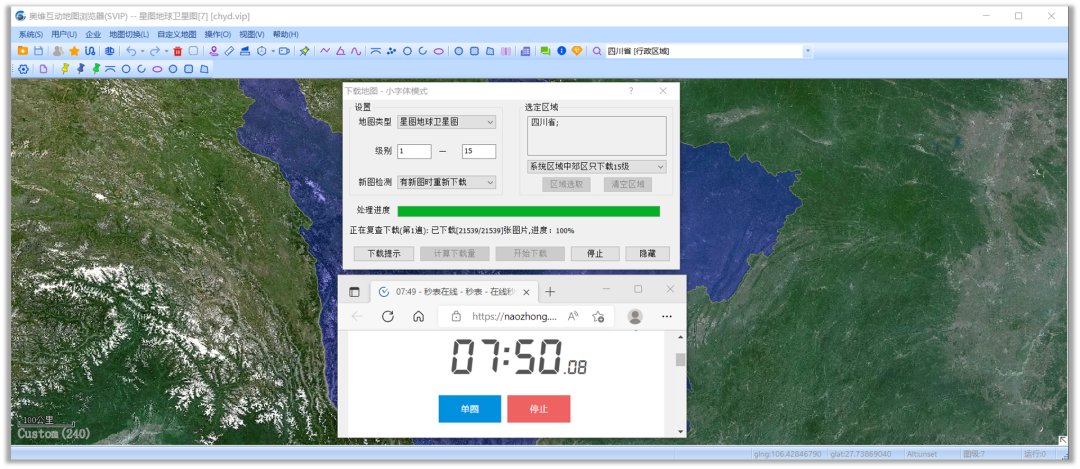Click the red trash delete icon

coord(177,51)
